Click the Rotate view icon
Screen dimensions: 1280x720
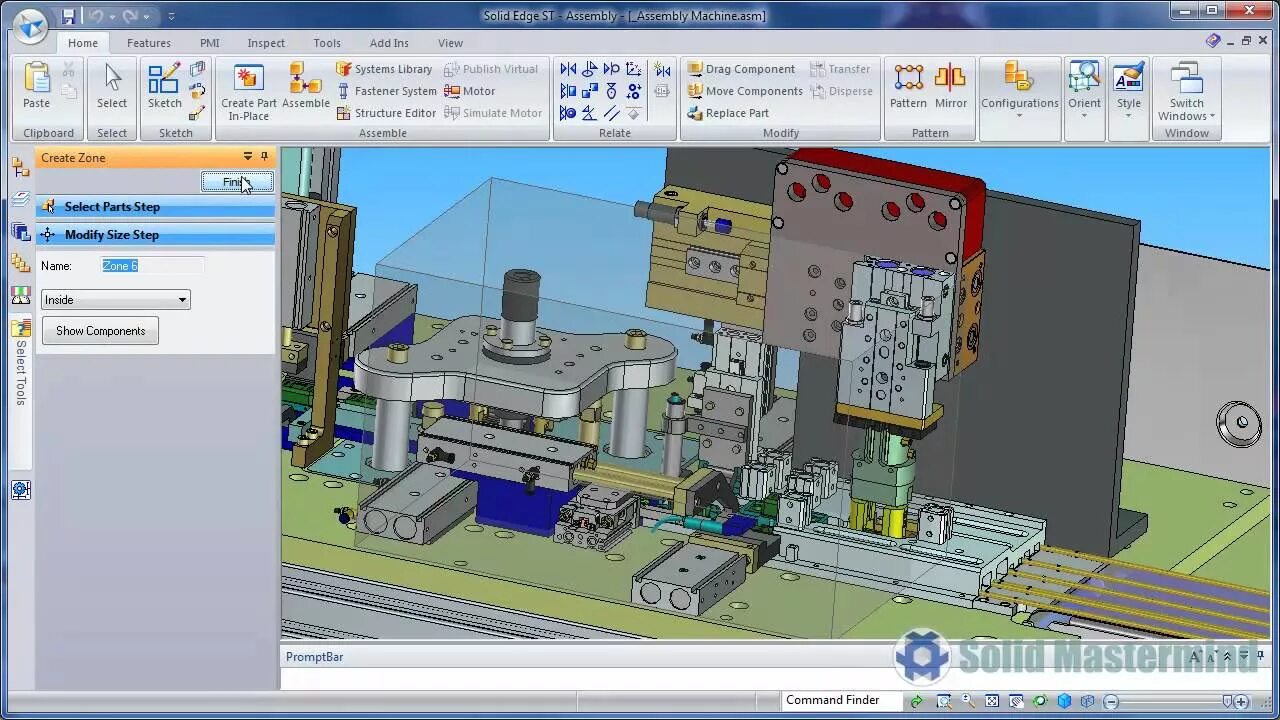pyautogui.click(x=1040, y=701)
